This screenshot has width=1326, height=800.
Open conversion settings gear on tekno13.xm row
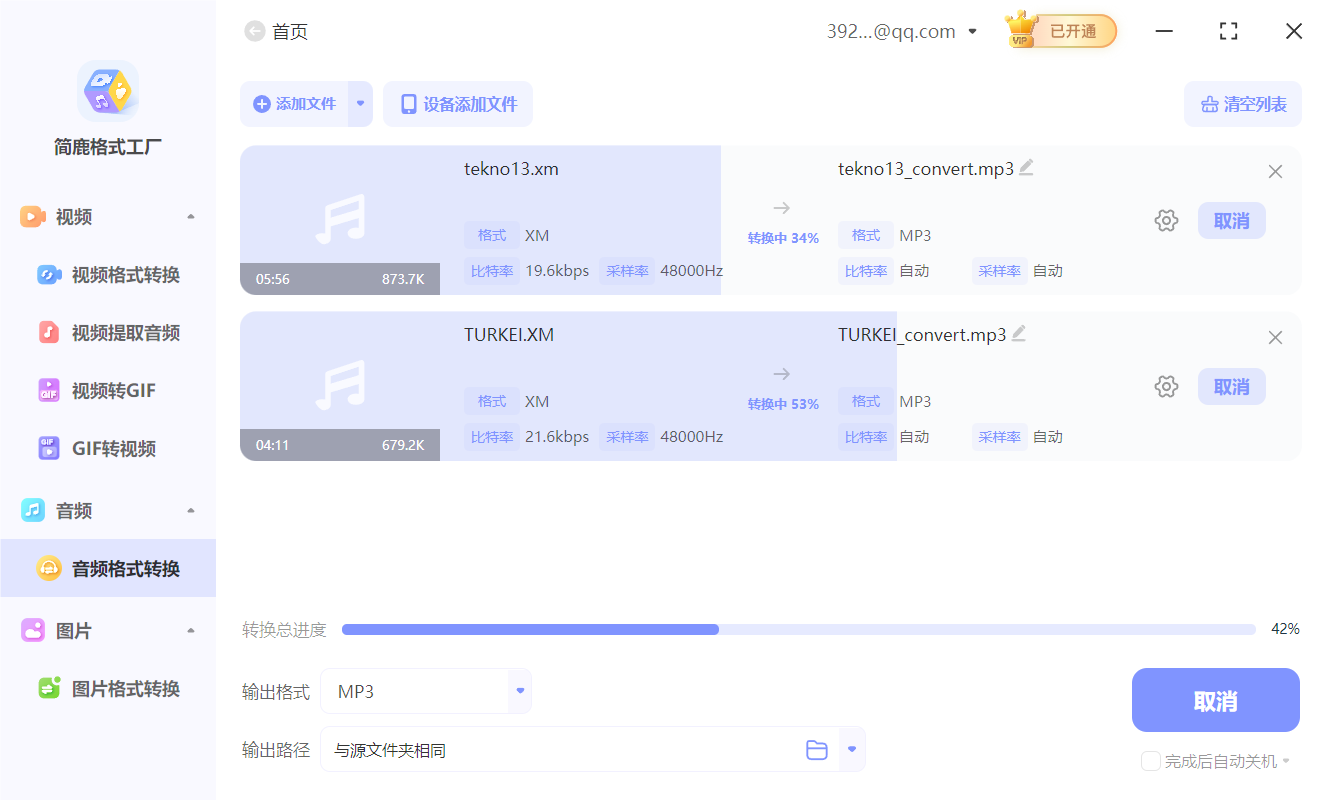pyautogui.click(x=1166, y=220)
